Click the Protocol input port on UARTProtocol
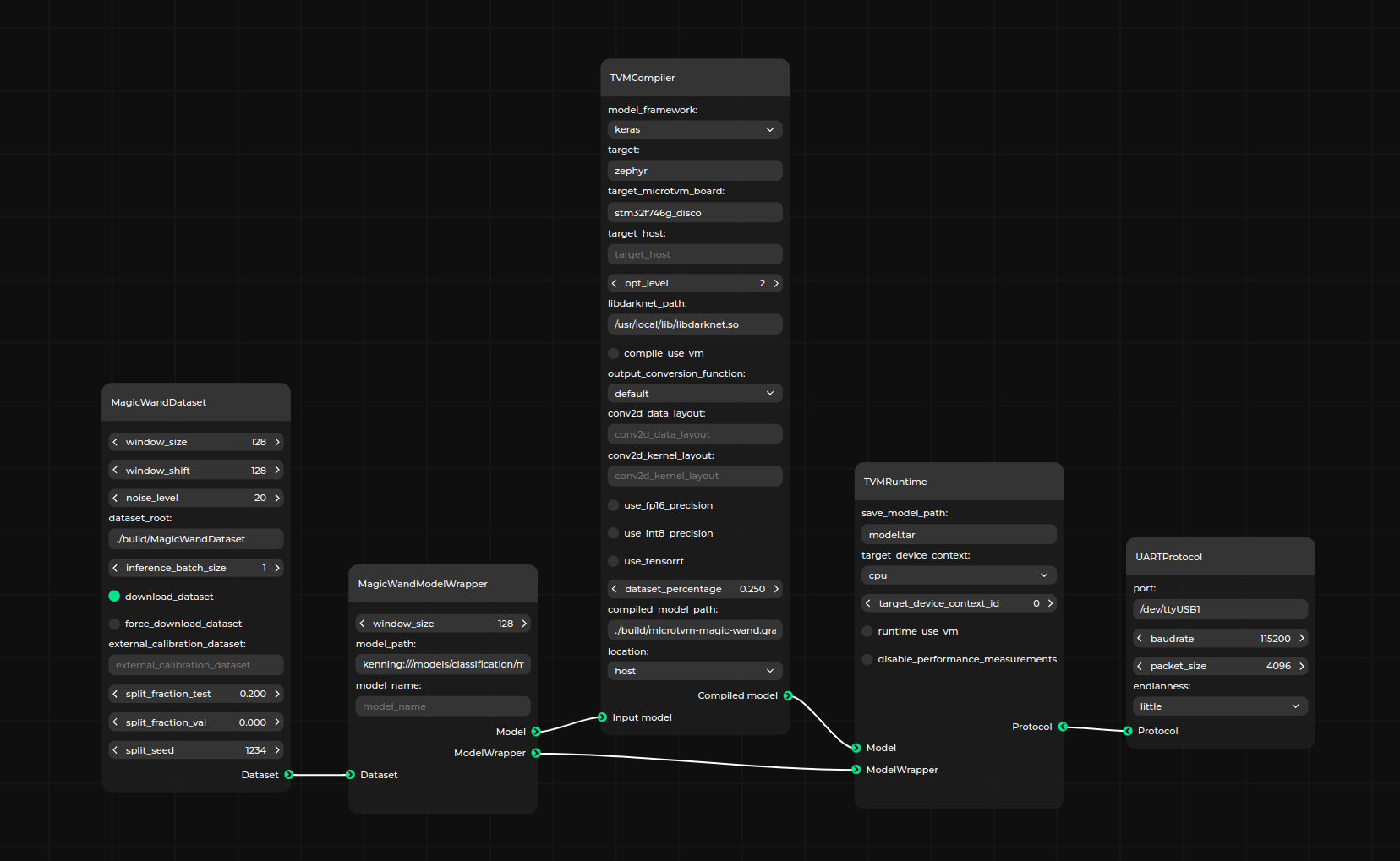The width and height of the screenshot is (1400, 861). coord(1127,731)
